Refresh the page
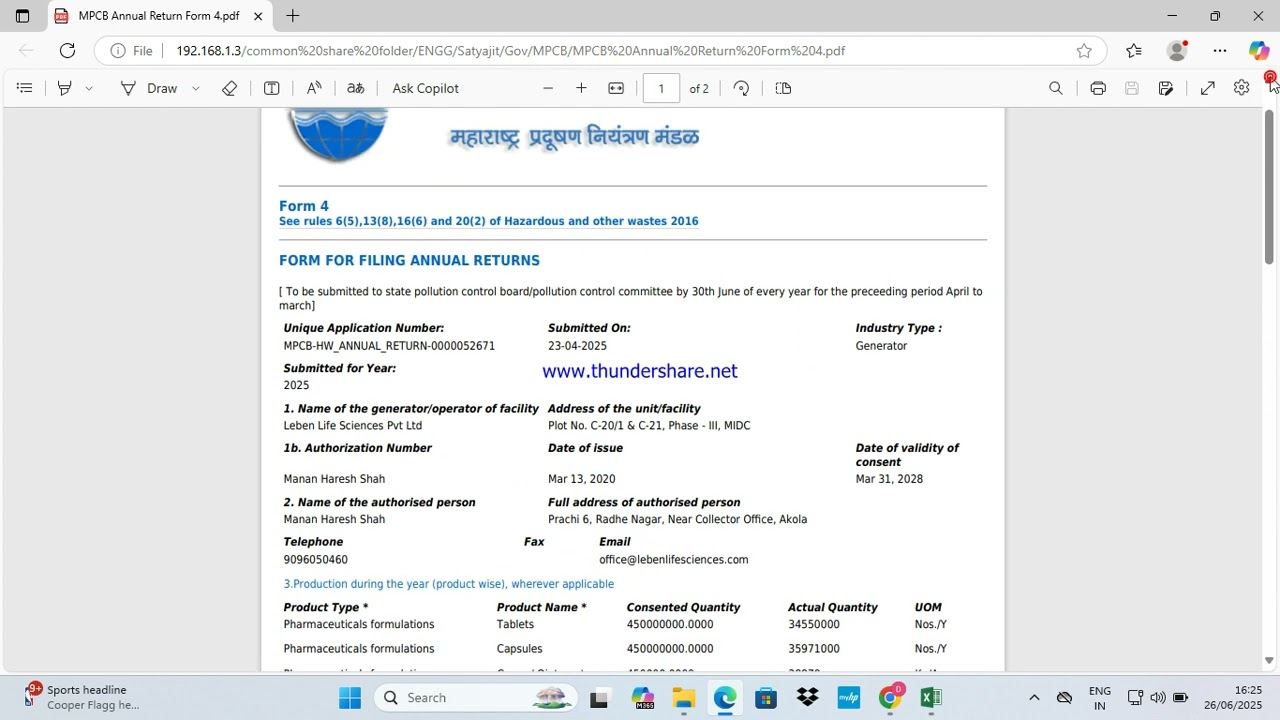1280x720 pixels. point(67,51)
